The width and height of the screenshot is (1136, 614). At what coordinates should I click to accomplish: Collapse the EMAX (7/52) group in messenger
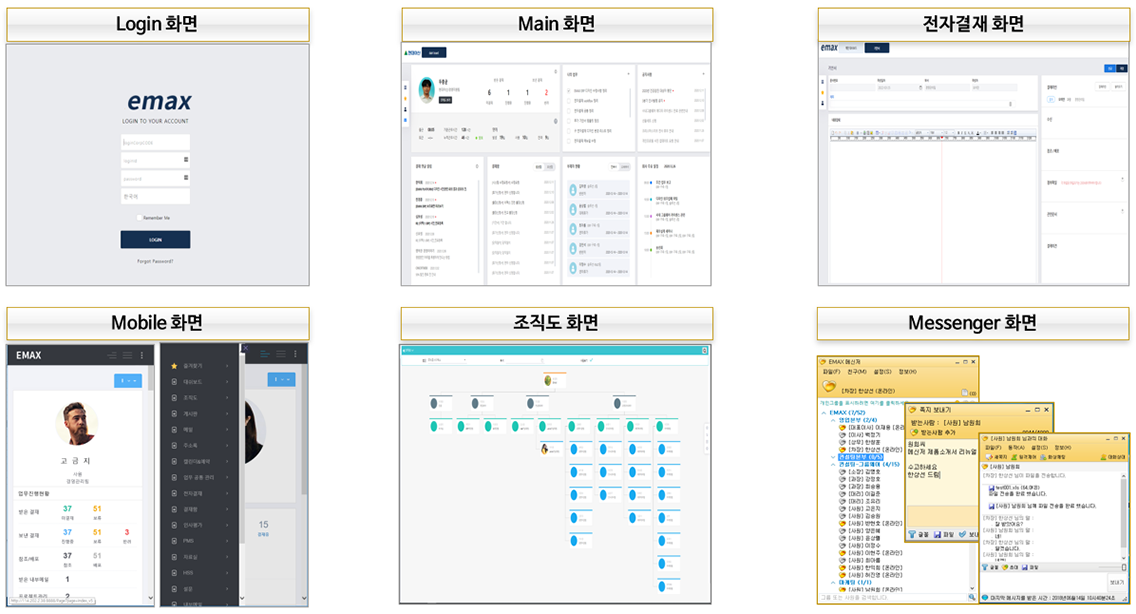(824, 412)
